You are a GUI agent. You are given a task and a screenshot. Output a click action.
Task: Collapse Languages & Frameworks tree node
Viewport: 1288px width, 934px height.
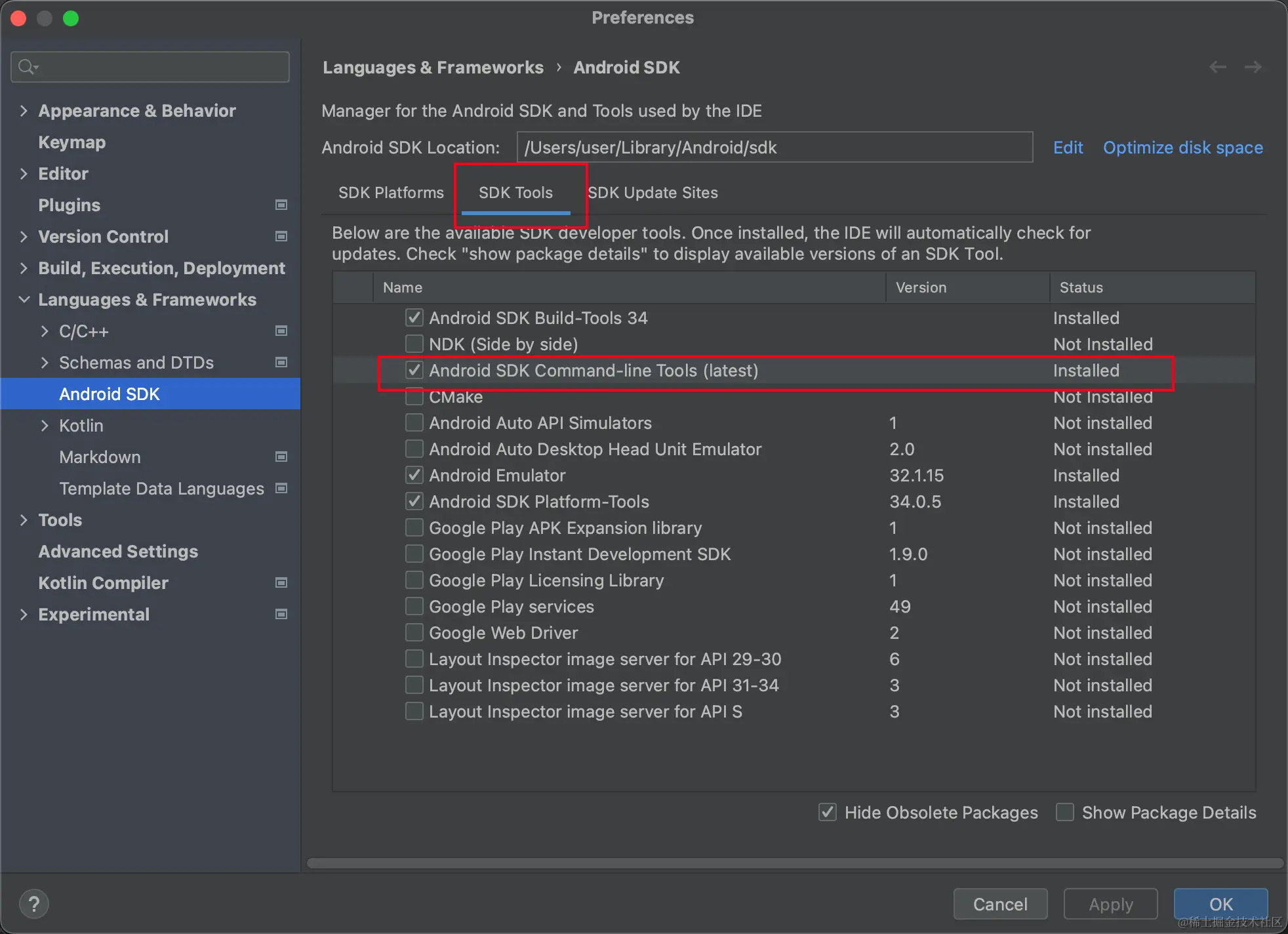24,300
